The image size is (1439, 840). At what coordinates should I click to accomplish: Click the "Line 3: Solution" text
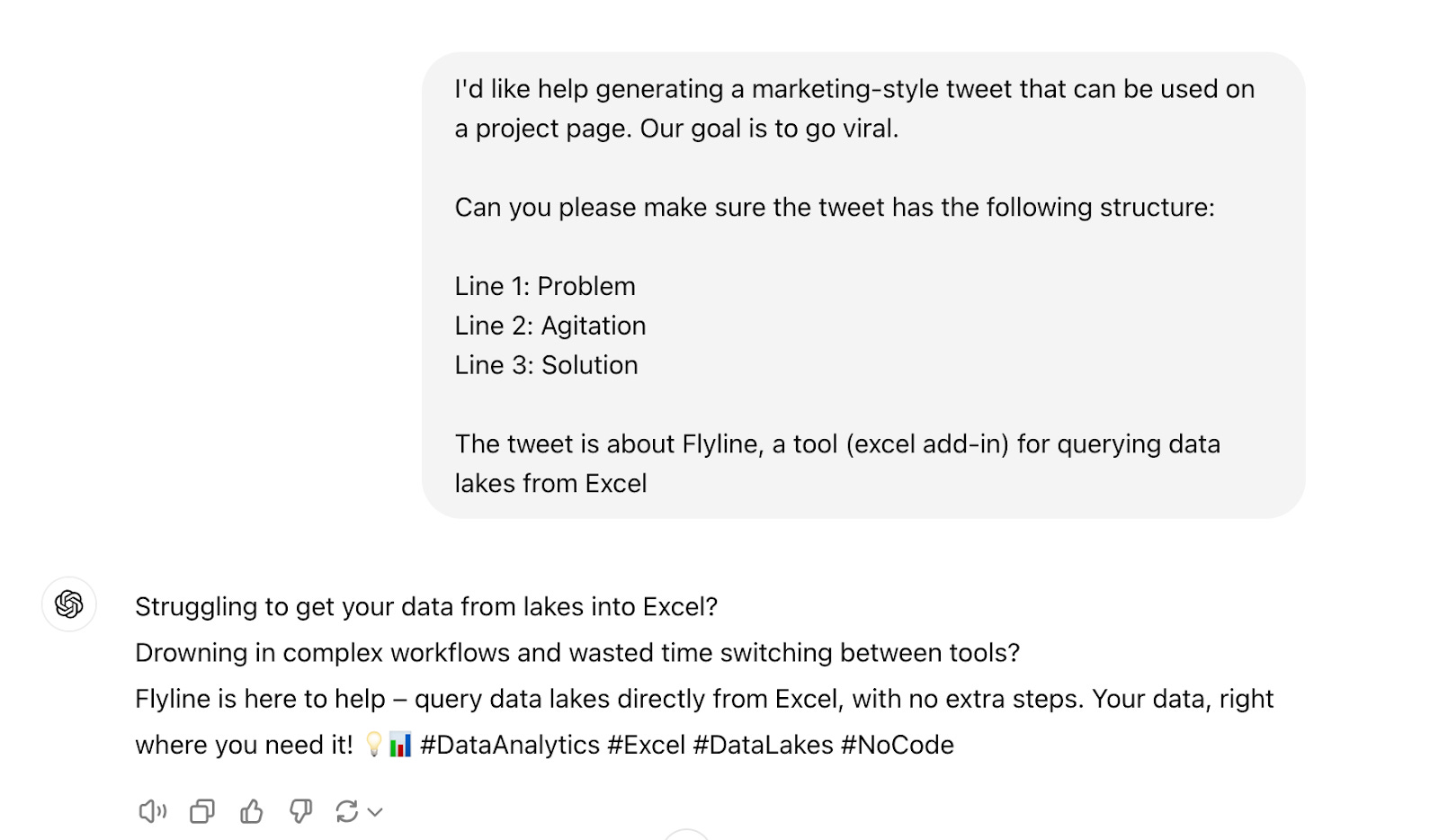pos(546,365)
